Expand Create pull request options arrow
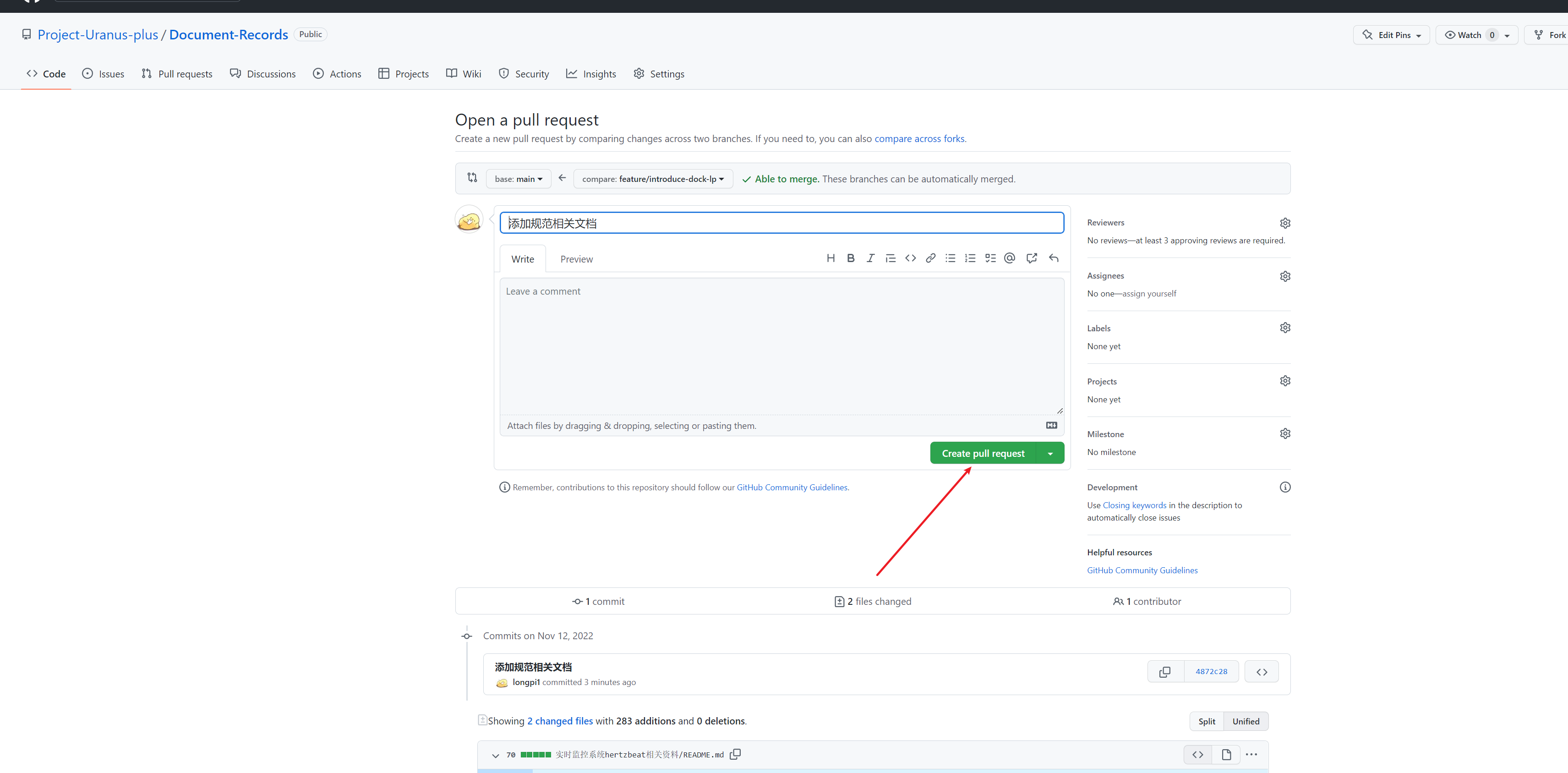Image resolution: width=1568 pixels, height=773 pixels. click(1050, 454)
